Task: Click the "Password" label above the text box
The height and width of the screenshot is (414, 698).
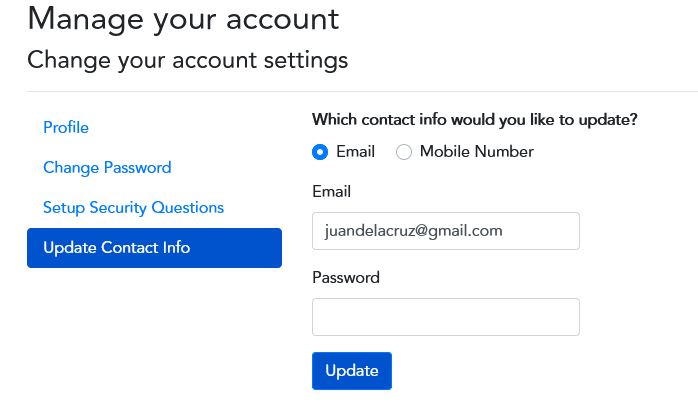Action: click(x=346, y=277)
